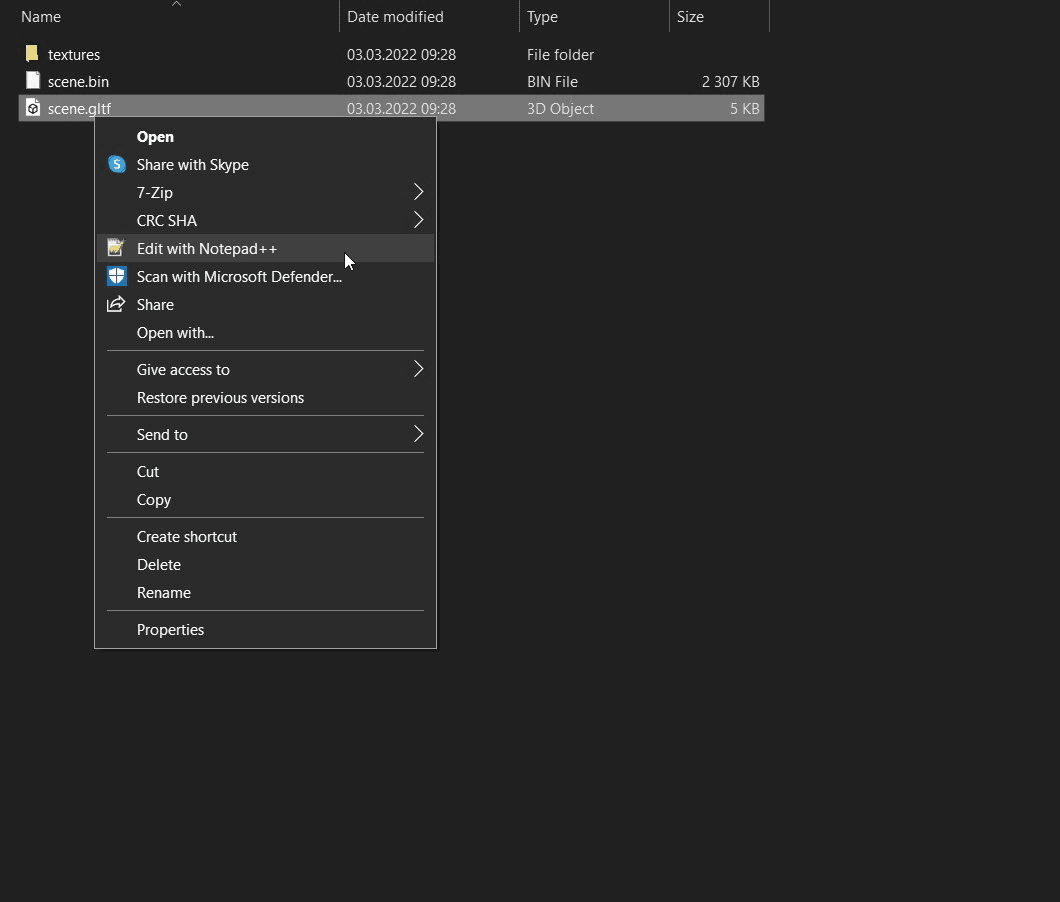1060x902 pixels.
Task: Click the Share arrow icon
Action: coord(117,305)
